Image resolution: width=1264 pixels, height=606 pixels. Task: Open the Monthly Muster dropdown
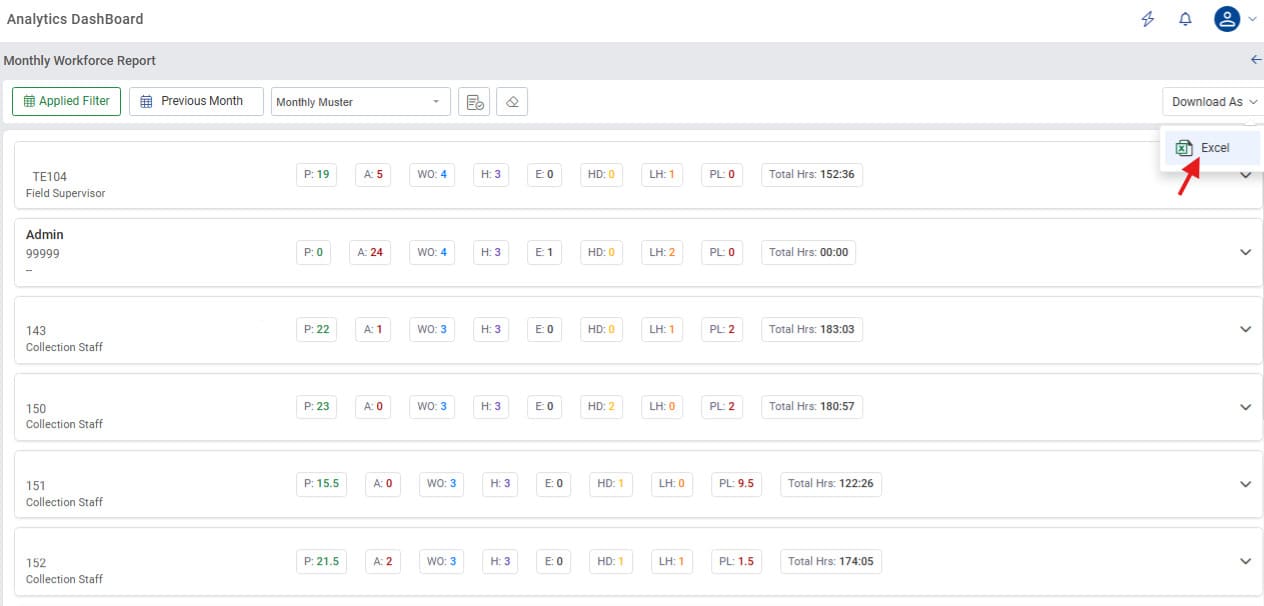point(358,102)
